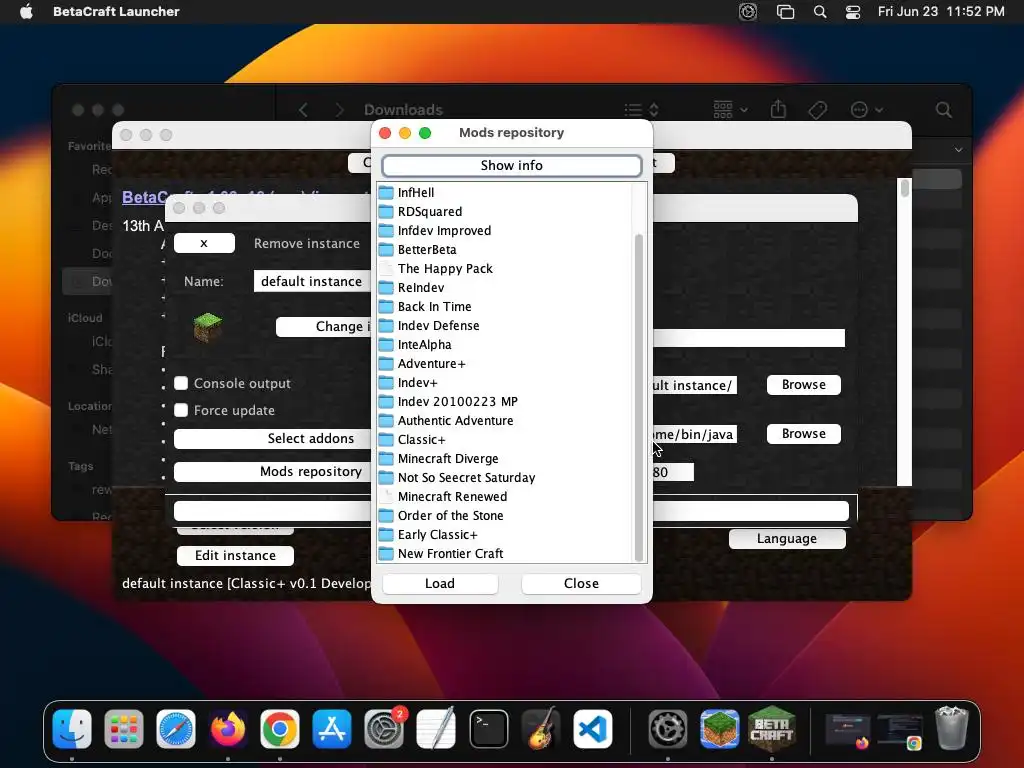Select Not So Seecret Saturday entry
1024x768 pixels.
(x=466, y=477)
